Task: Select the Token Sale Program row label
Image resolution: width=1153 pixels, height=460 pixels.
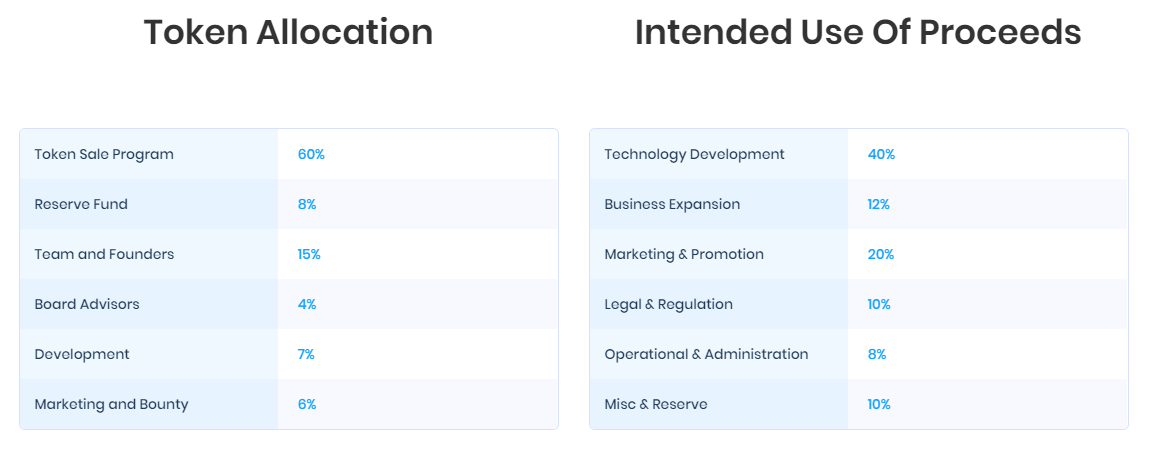Action: tap(104, 154)
